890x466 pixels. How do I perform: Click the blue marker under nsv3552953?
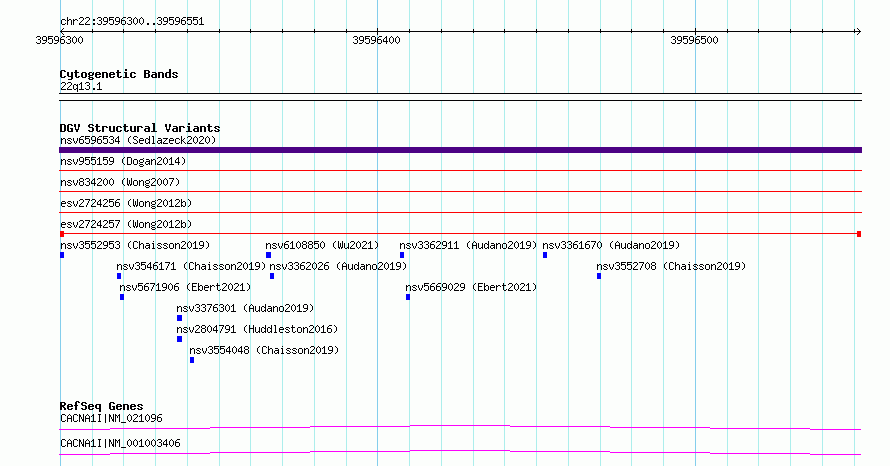(x=62, y=255)
